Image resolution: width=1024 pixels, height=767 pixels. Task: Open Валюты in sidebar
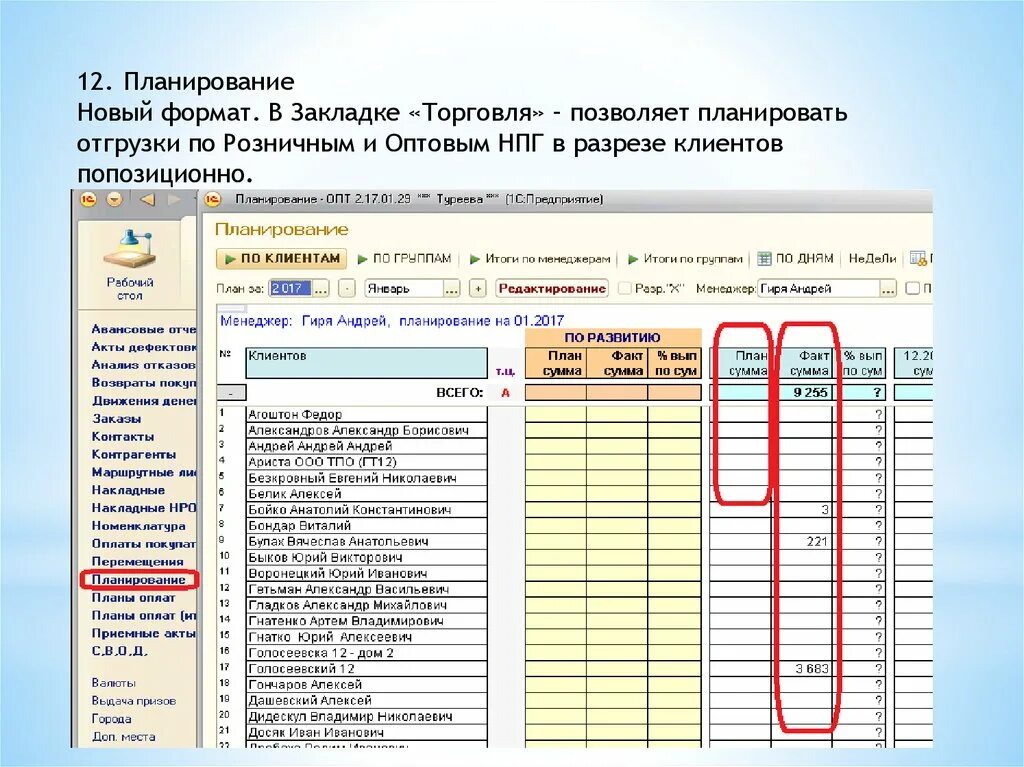[x=114, y=683]
